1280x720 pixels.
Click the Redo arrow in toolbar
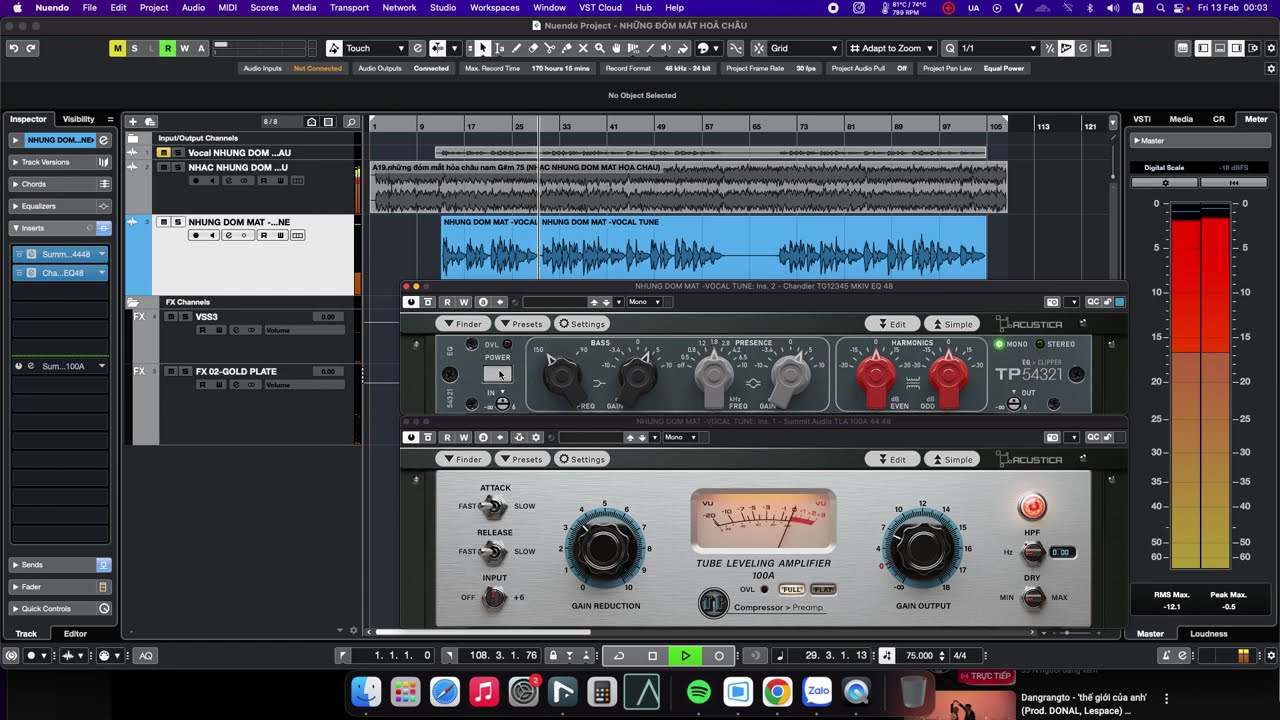pyautogui.click(x=31, y=48)
